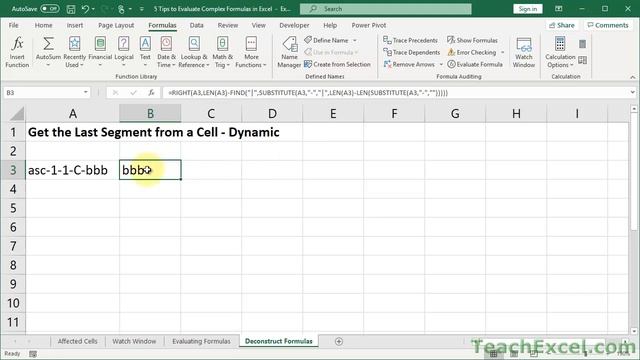Open Recently Used functions list

click(x=74, y=52)
